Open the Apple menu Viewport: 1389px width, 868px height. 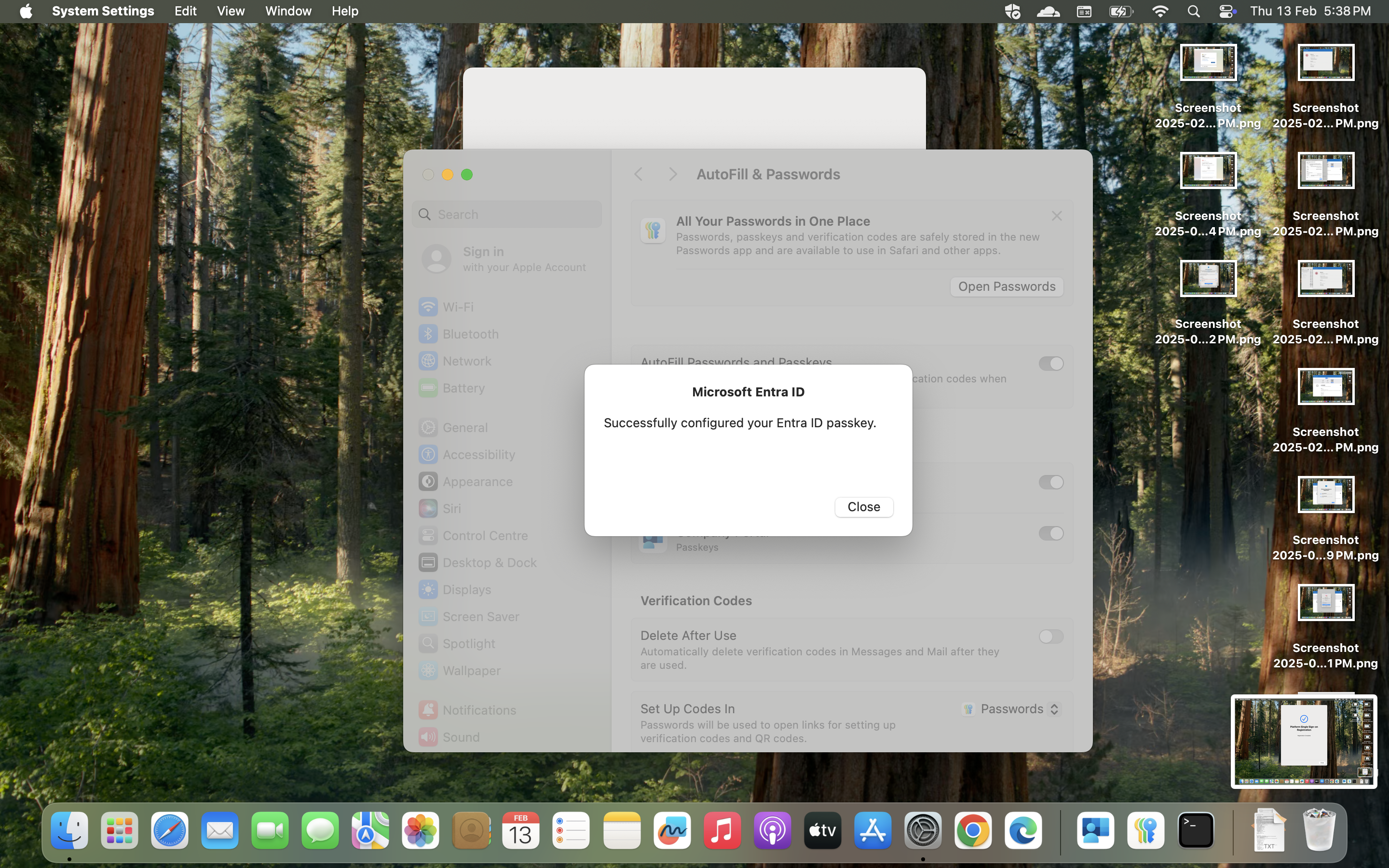(26, 11)
